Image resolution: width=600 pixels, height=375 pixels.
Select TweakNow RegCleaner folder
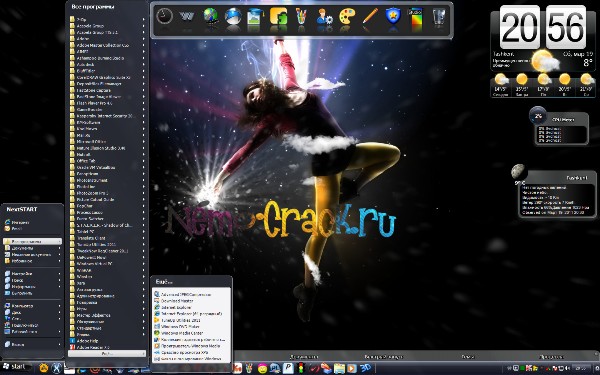pos(107,251)
